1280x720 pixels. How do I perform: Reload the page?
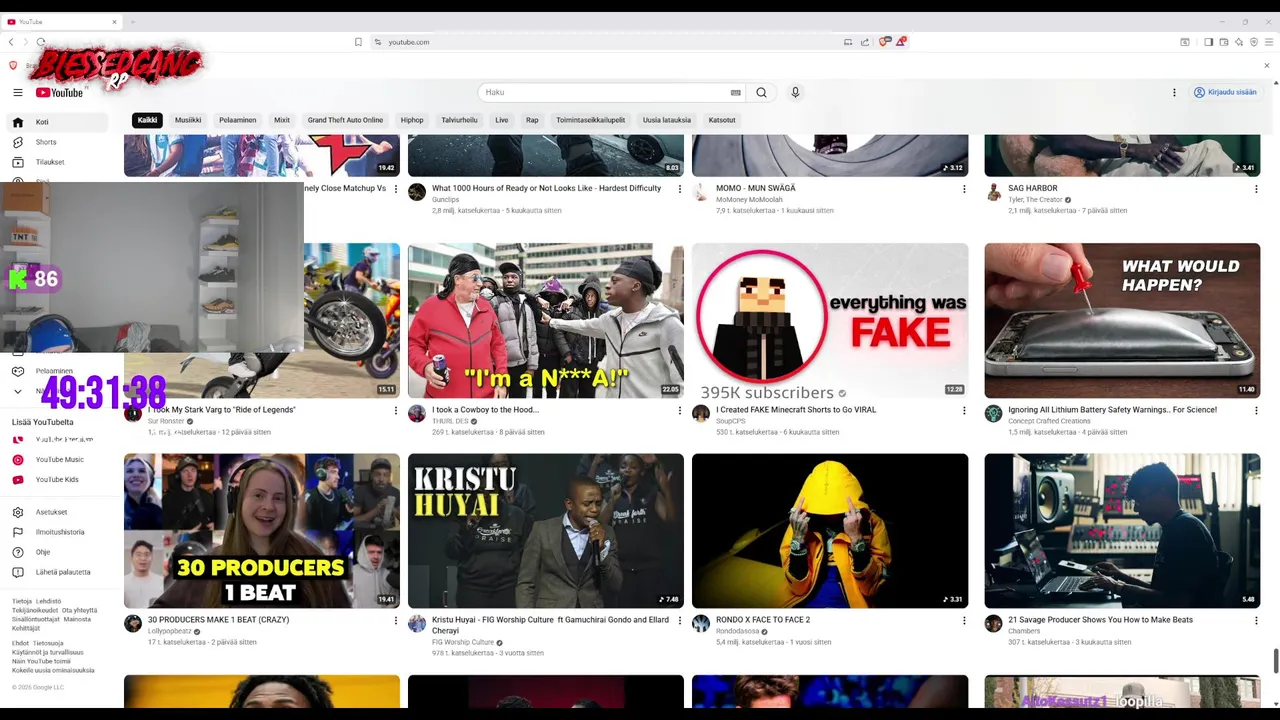[40, 42]
